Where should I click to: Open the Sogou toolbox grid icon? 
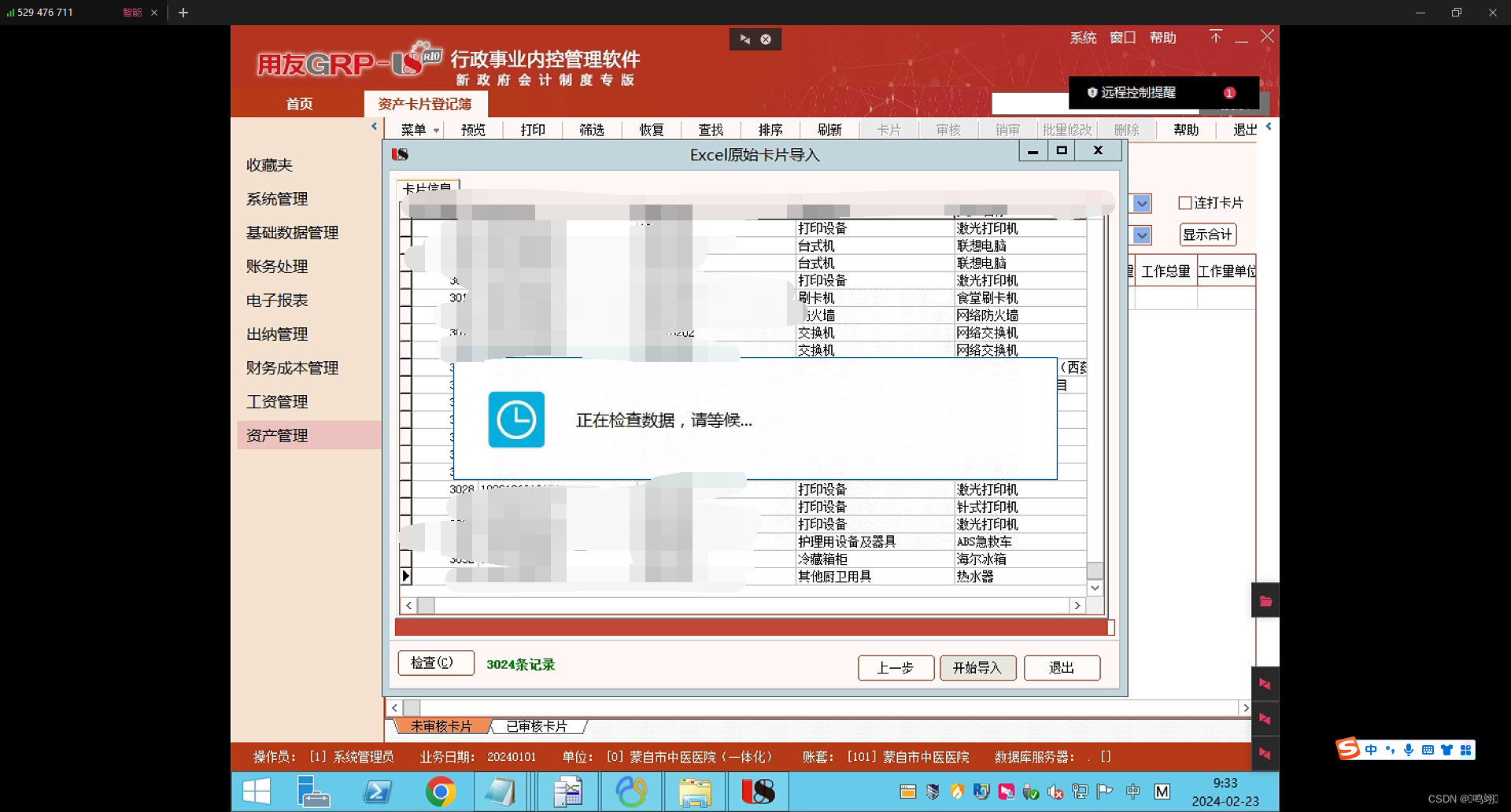tap(1465, 750)
